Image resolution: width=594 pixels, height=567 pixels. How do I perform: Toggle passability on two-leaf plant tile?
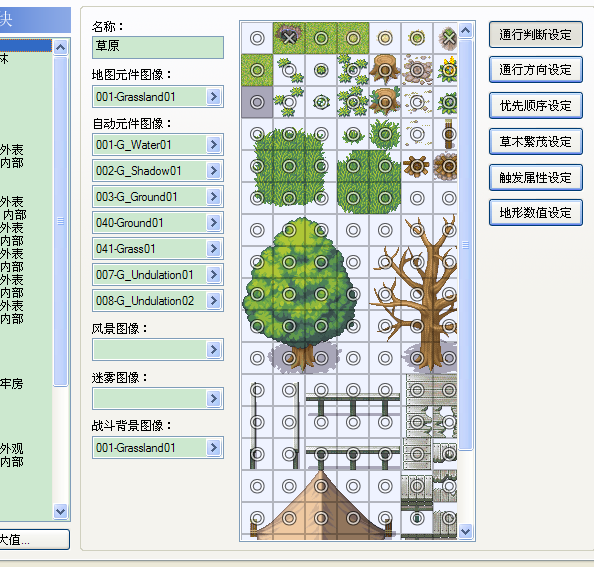pyautogui.click(x=289, y=70)
